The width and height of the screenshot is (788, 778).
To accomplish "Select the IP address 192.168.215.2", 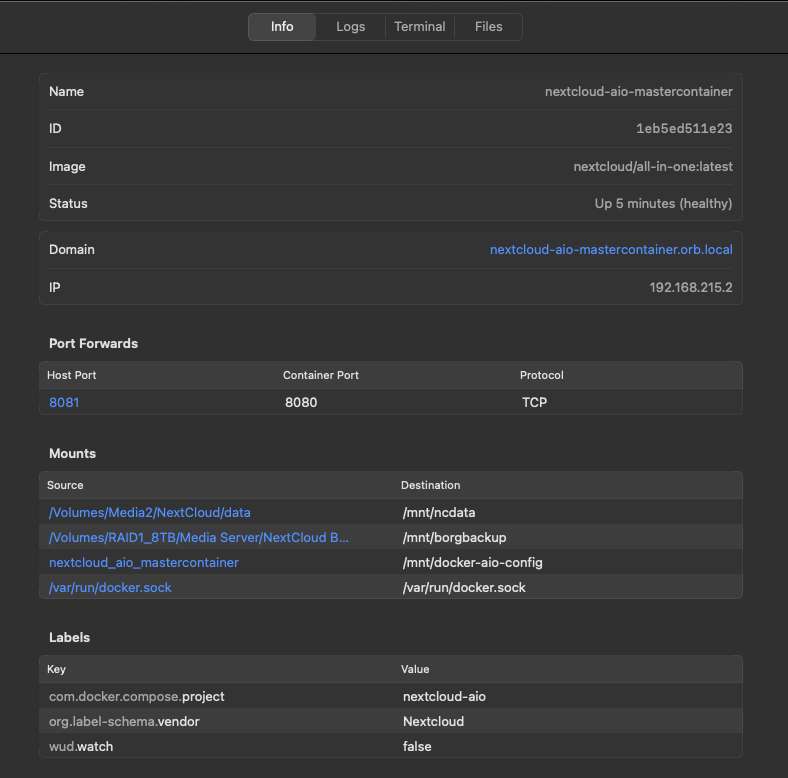I will (690, 287).
